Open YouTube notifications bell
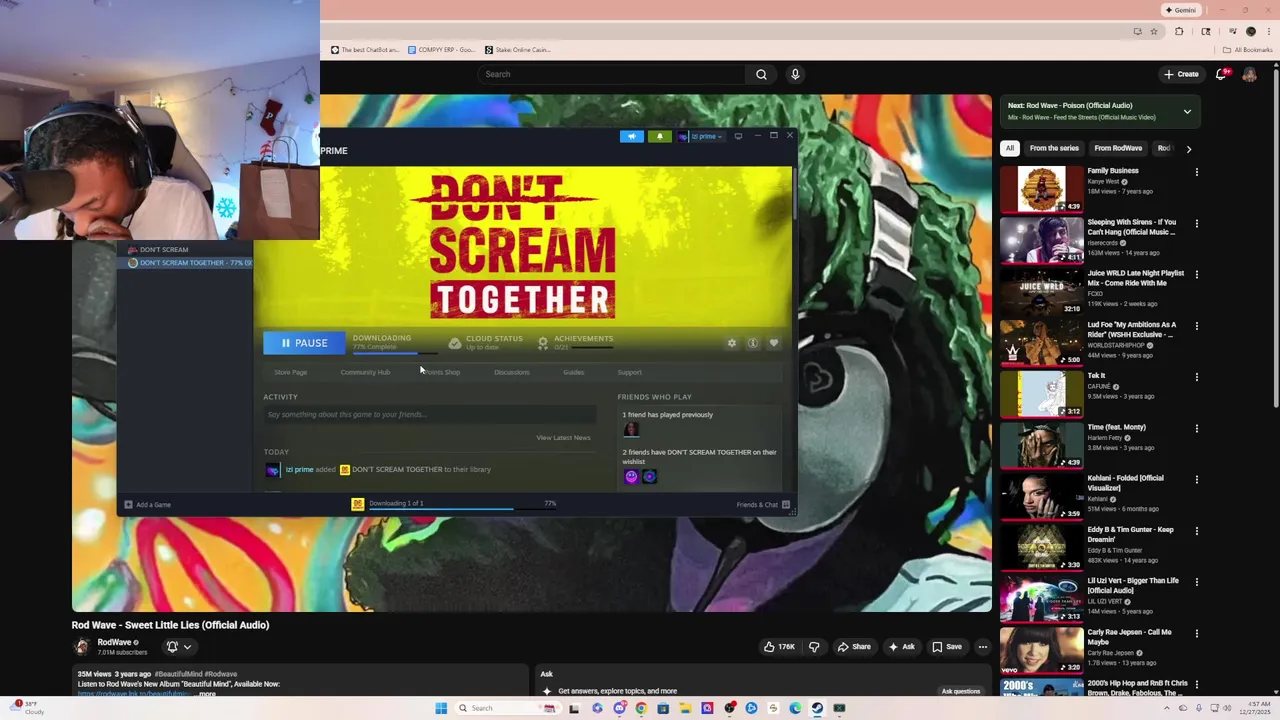This screenshot has height=720, width=1280. coord(1222,74)
